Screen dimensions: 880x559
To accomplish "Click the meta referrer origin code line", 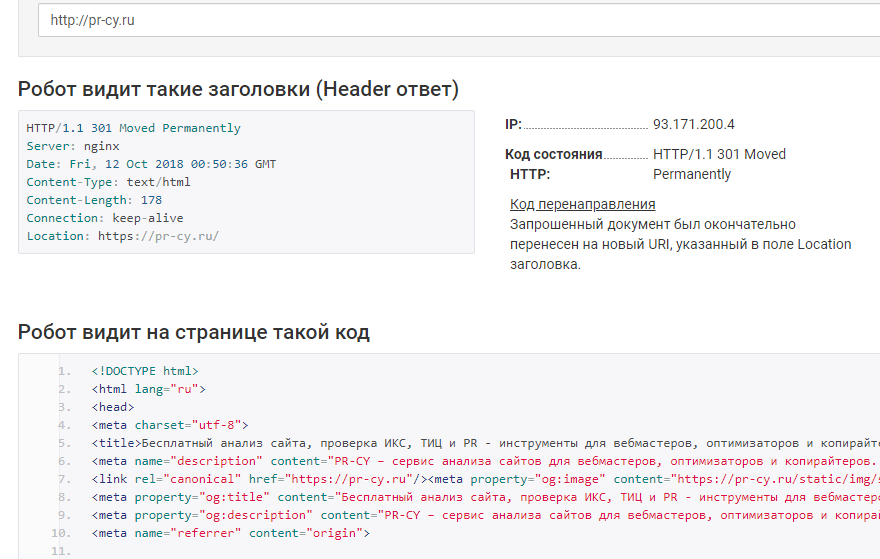I will (230, 533).
